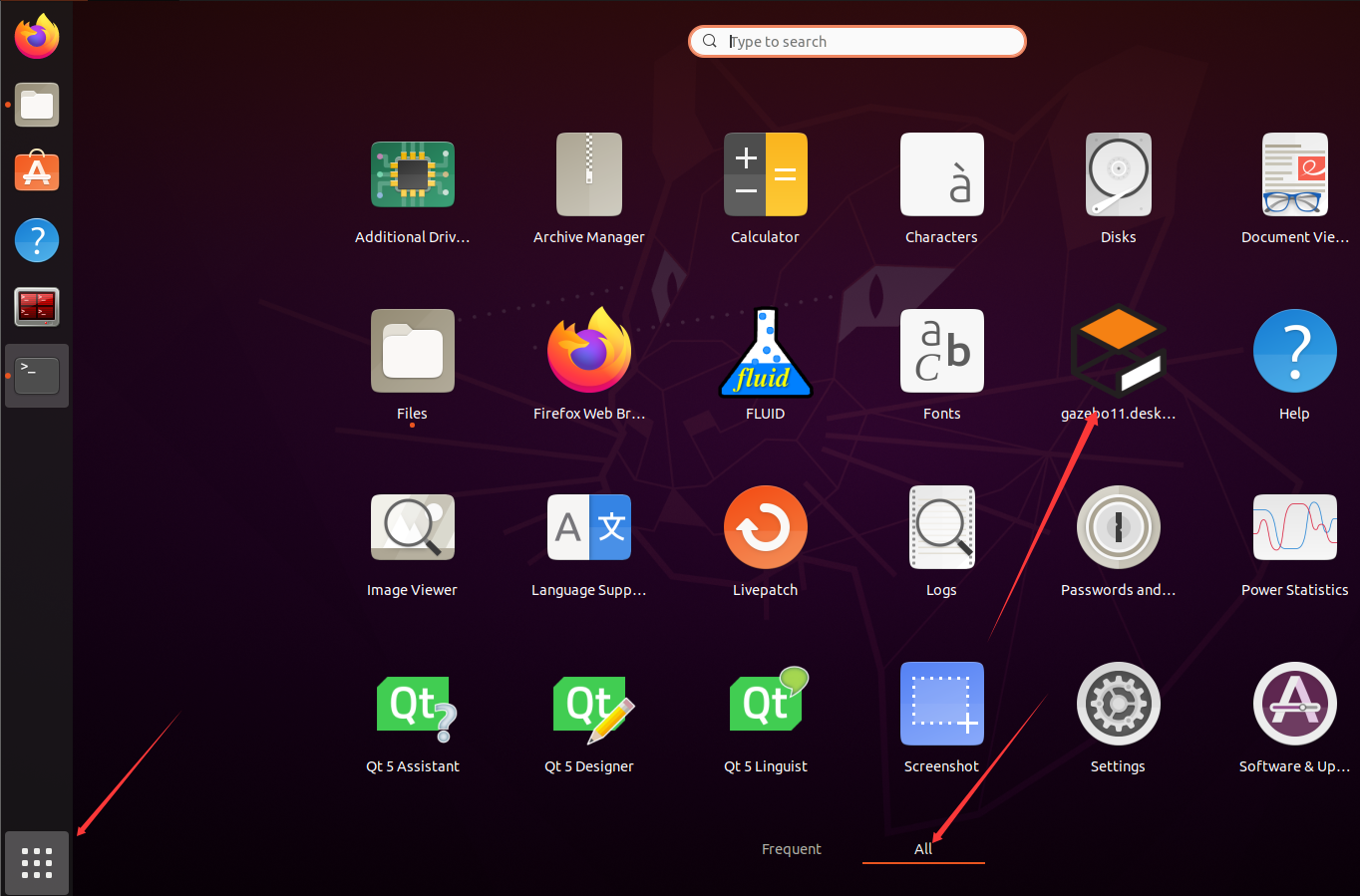The width and height of the screenshot is (1360, 896).
Task: Launch Disks utility
Action: [1119, 174]
